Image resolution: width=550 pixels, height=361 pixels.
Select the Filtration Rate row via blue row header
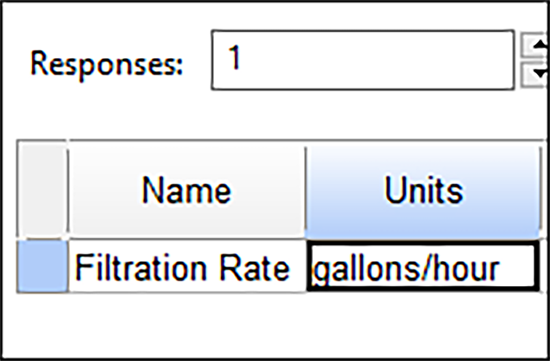point(42,267)
